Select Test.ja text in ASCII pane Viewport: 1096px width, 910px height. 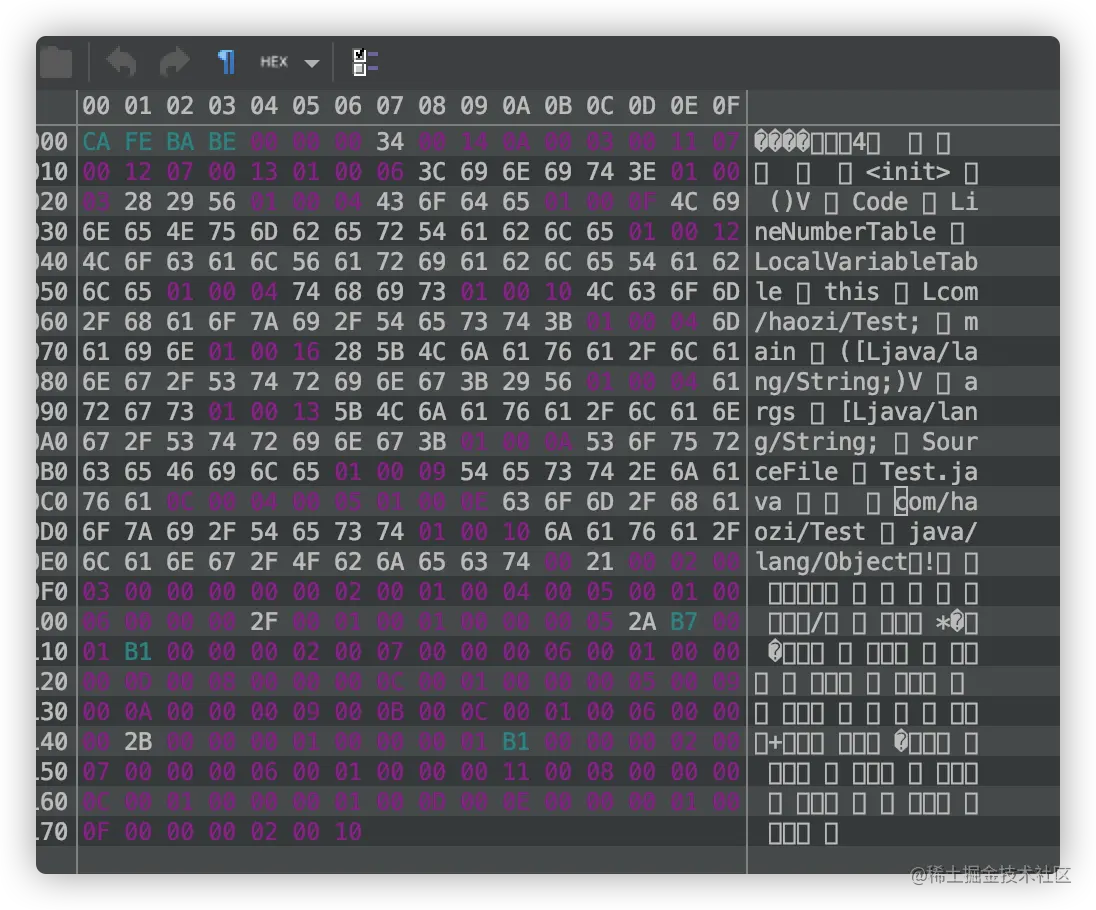929,472
